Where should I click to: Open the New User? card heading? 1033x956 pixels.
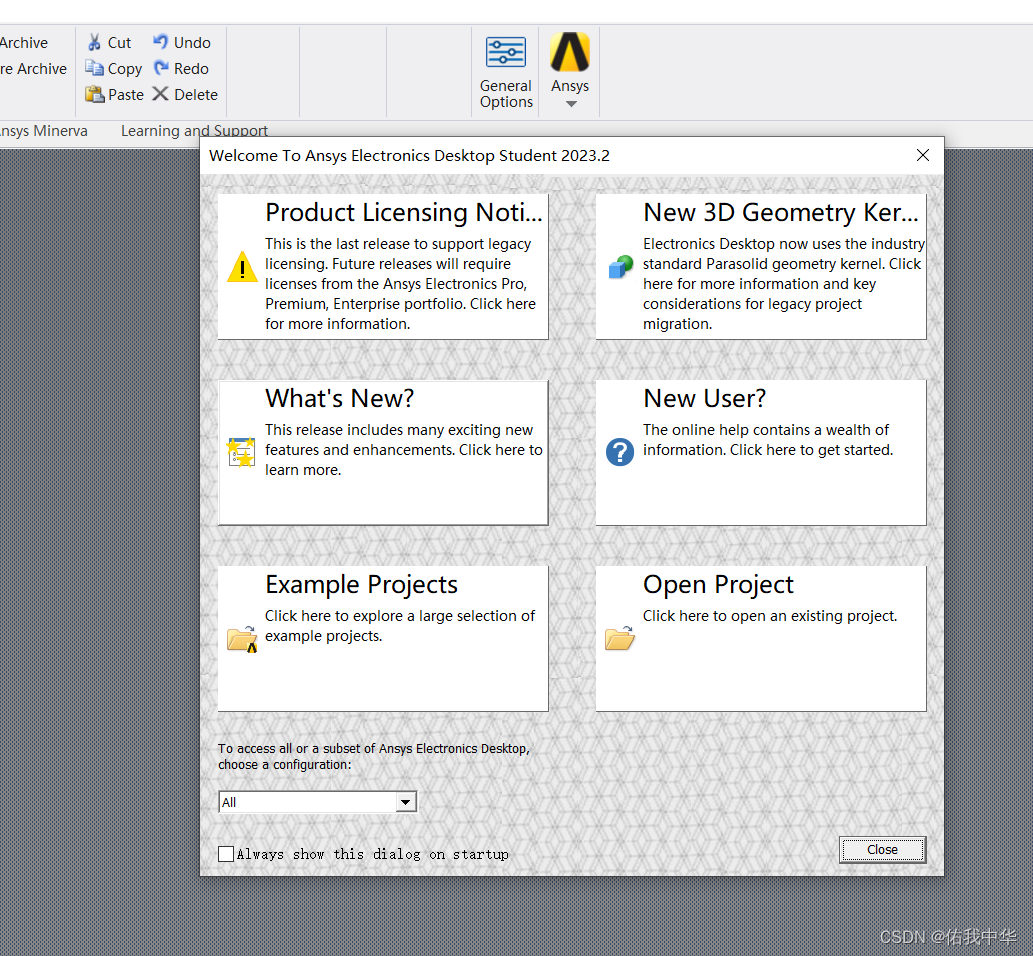pos(705,398)
